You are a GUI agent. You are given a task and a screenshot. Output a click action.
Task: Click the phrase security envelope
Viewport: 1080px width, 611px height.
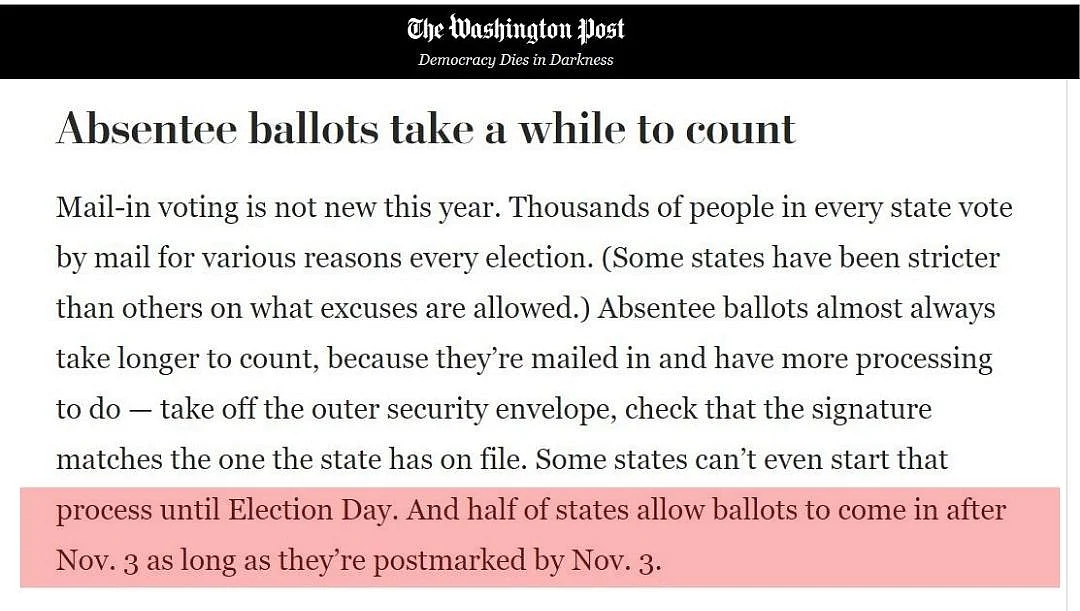click(x=501, y=411)
